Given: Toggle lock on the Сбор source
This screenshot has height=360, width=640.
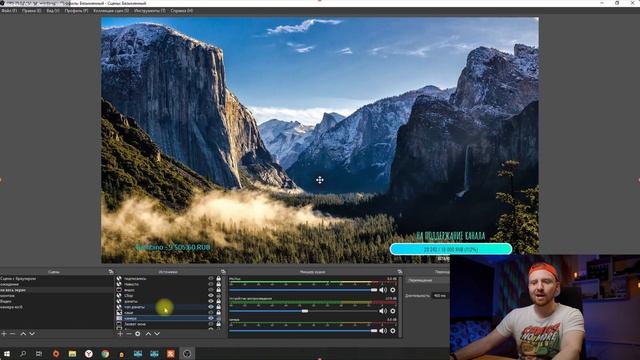Looking at the screenshot, I should point(218,296).
